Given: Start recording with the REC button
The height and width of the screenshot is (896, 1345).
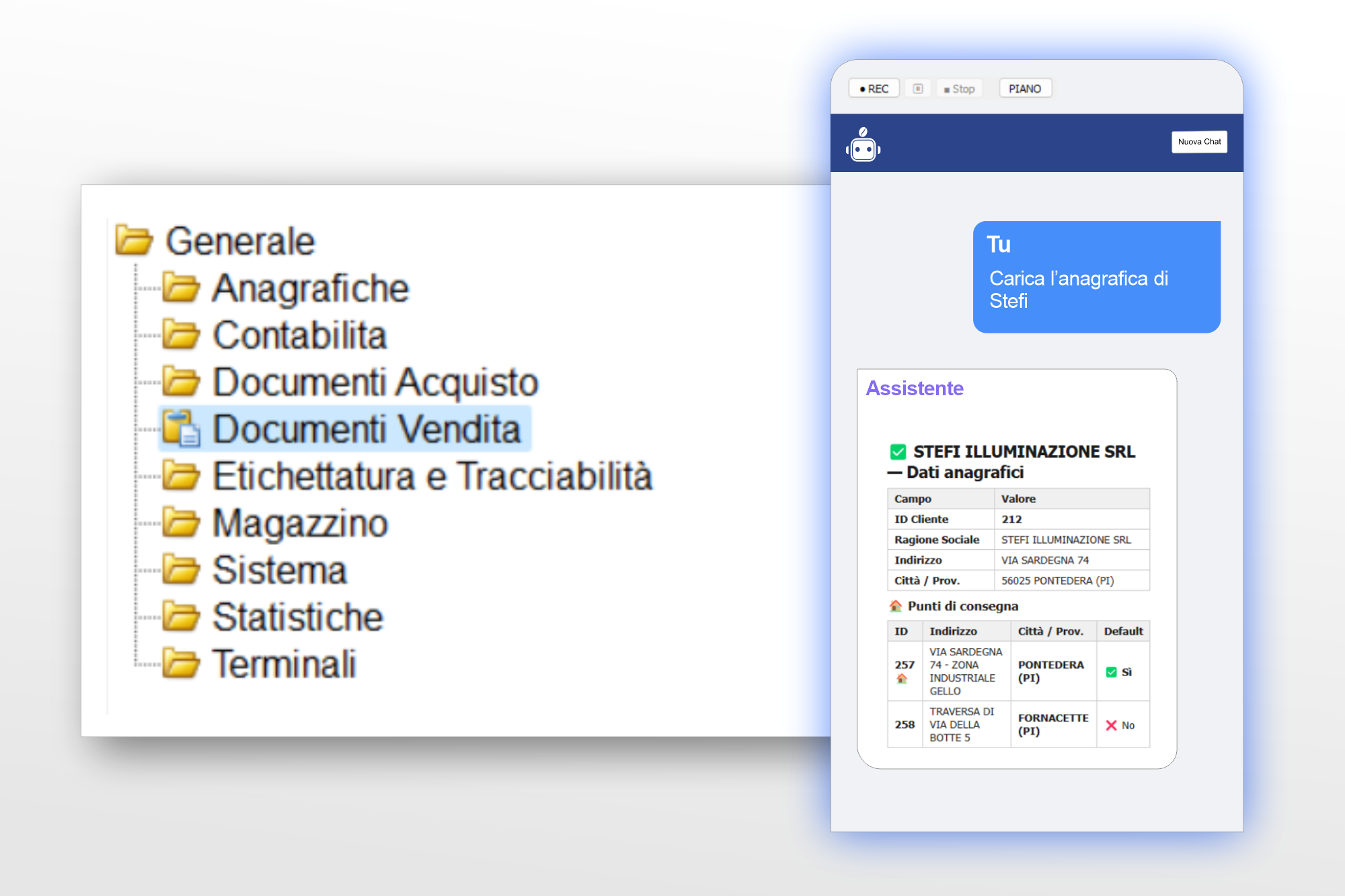Looking at the screenshot, I should click(x=874, y=89).
